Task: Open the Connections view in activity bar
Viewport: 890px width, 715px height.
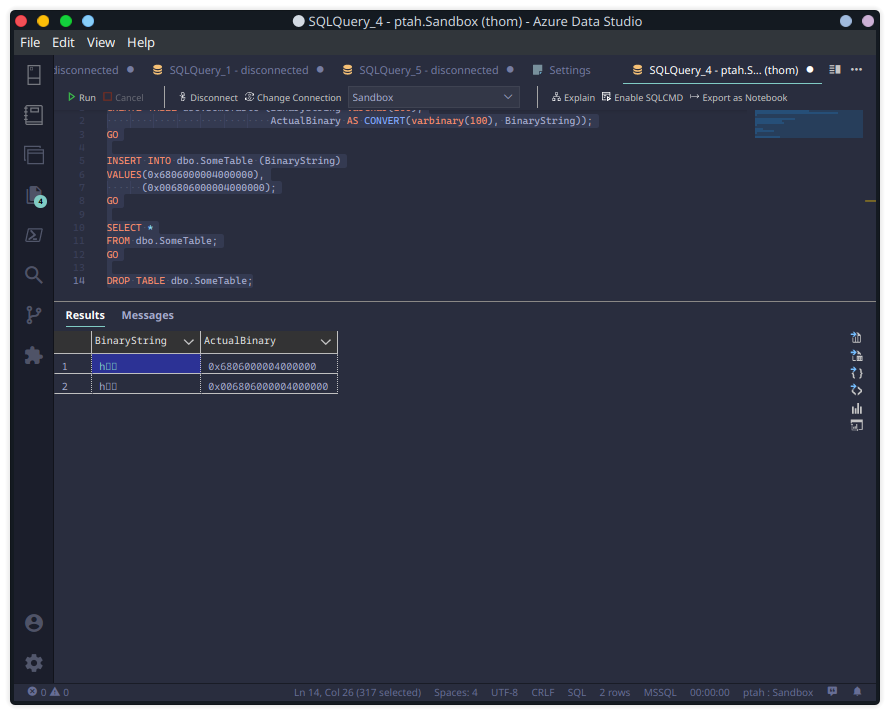Action: 33,74
